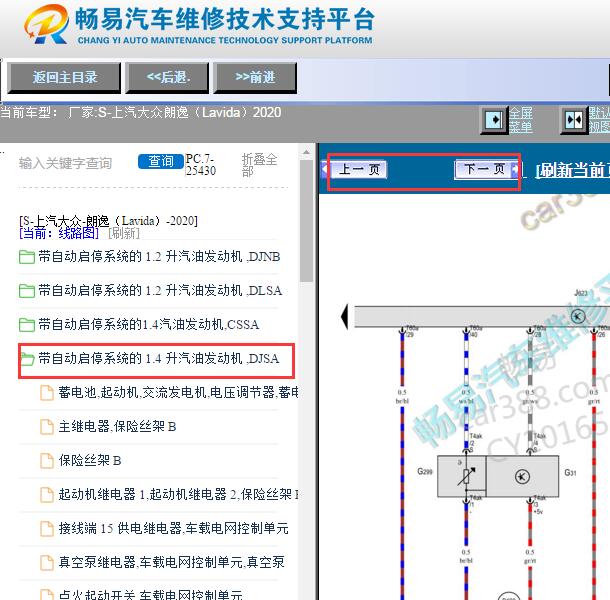The width and height of the screenshot is (610, 600).
Task: Click folder icon beside the DLSA entry
Action: [x=27, y=291]
